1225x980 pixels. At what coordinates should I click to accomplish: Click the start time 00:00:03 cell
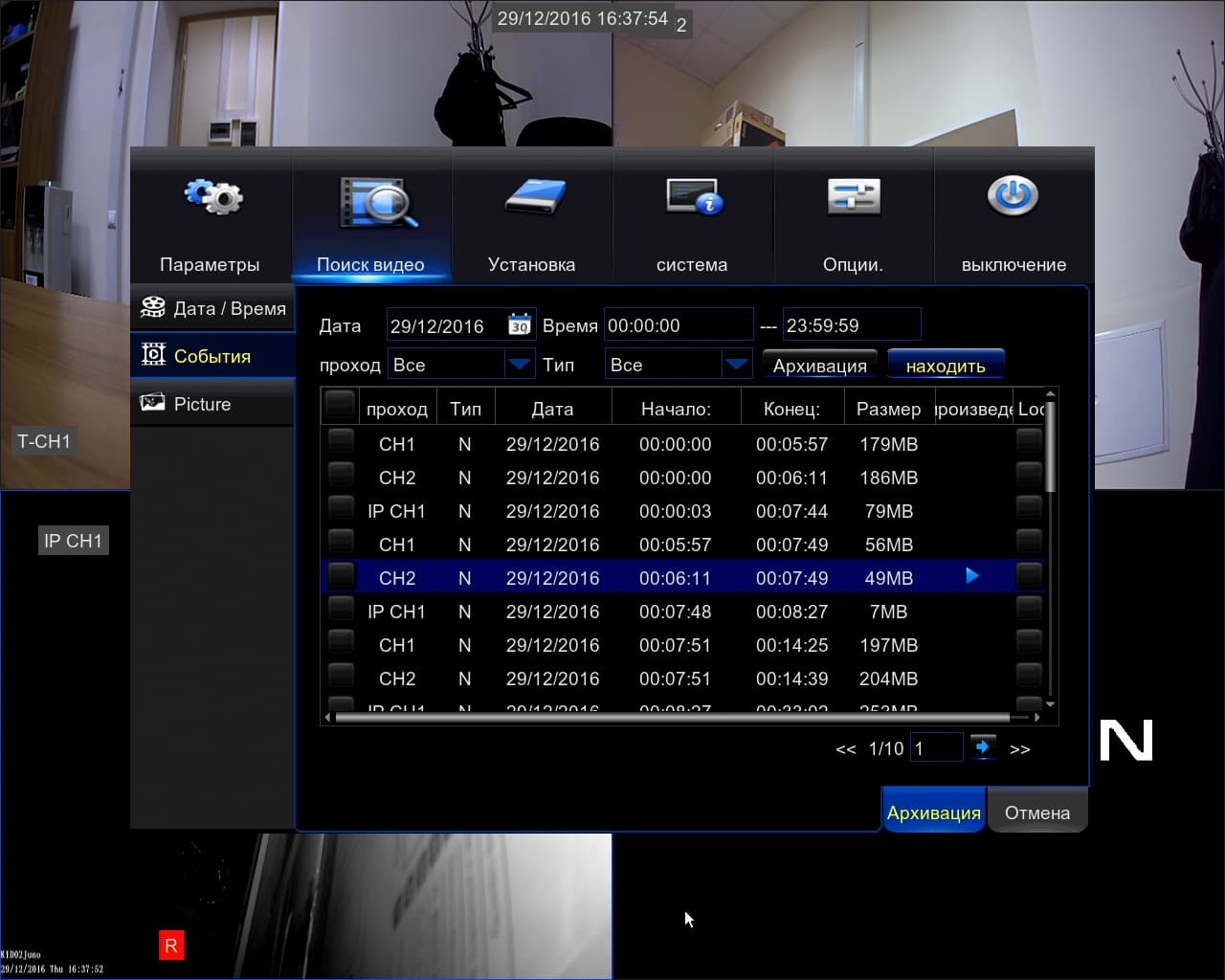[676, 511]
